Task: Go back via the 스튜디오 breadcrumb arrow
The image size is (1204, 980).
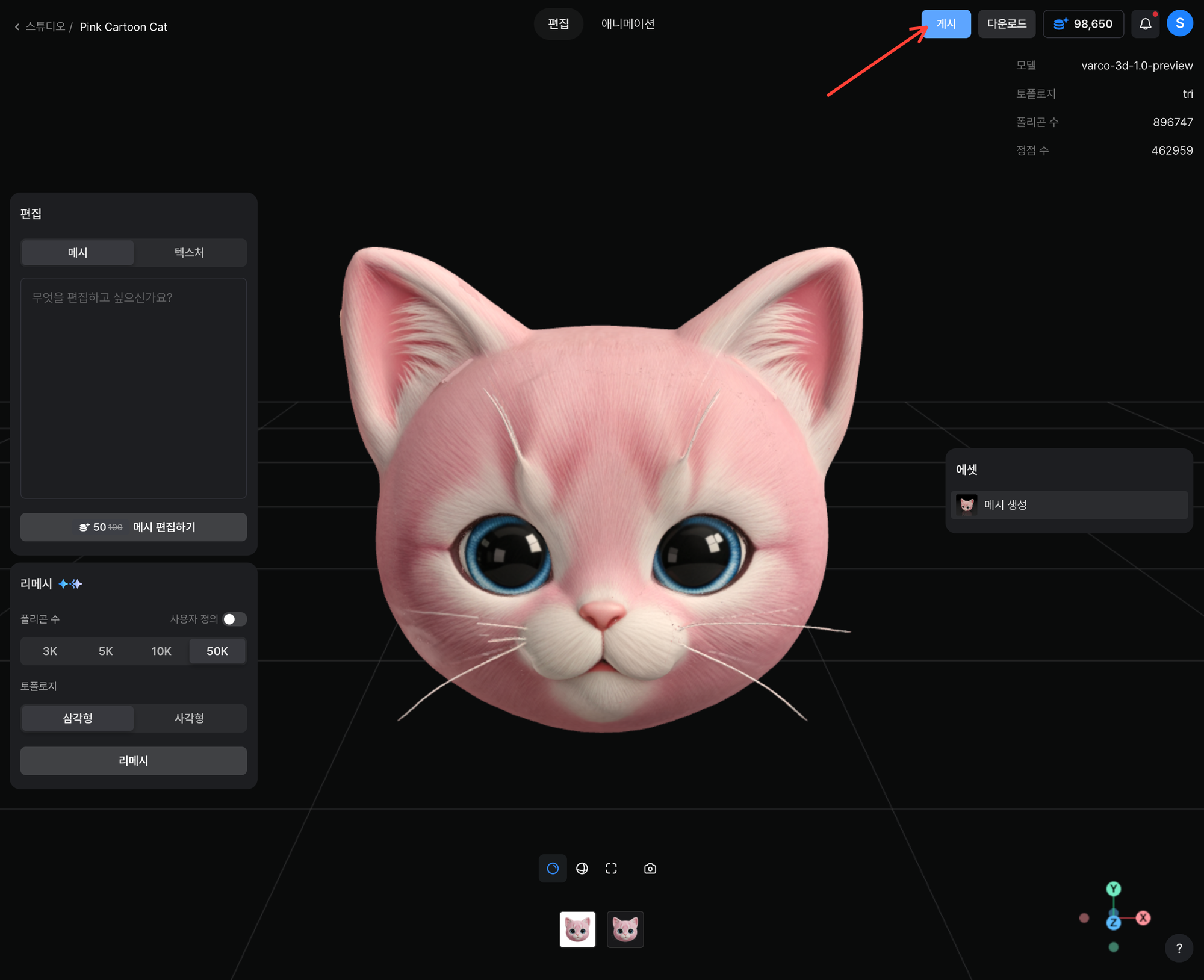Action: tap(17, 27)
